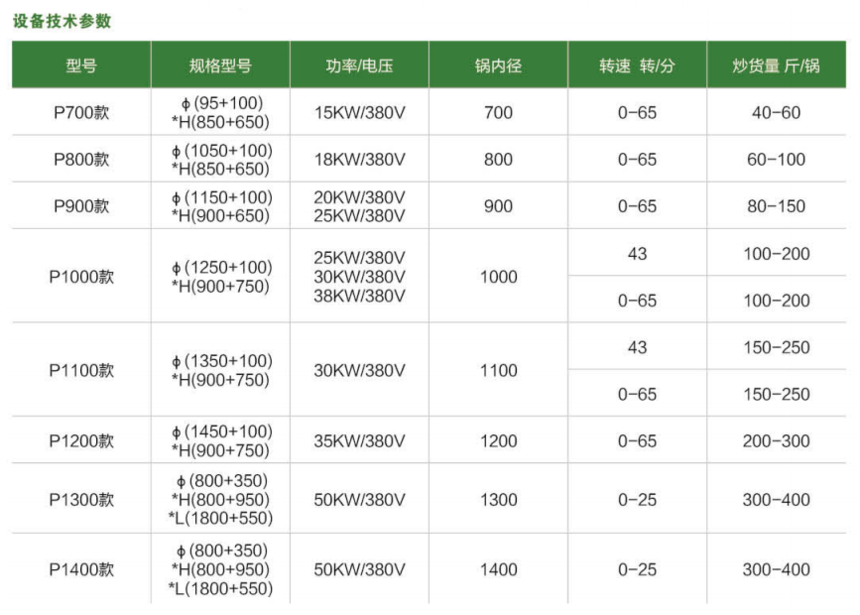
Task: Select the 15KW/380V power cell
Action: (359, 113)
